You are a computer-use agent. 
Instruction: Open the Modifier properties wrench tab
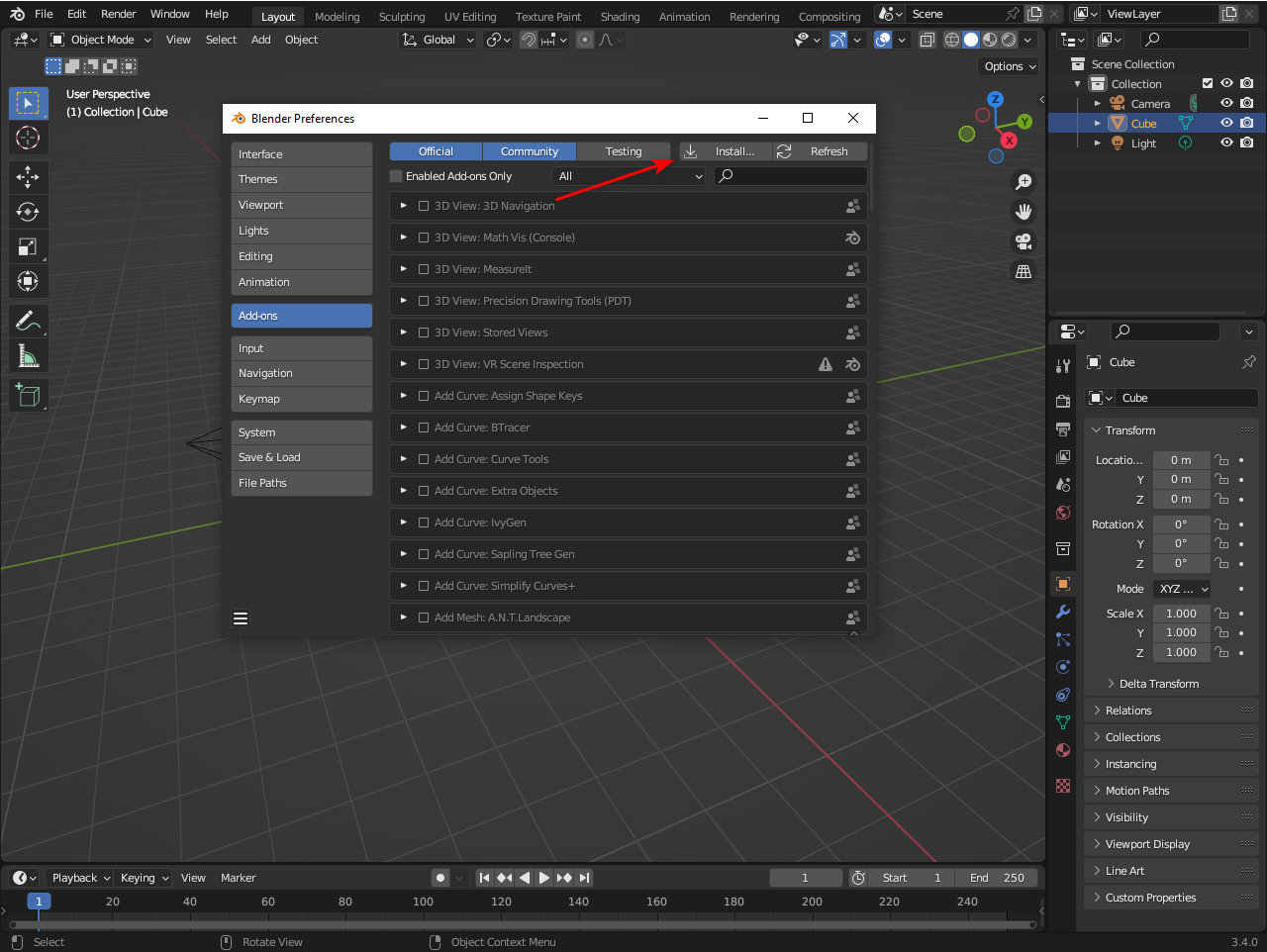1063,612
